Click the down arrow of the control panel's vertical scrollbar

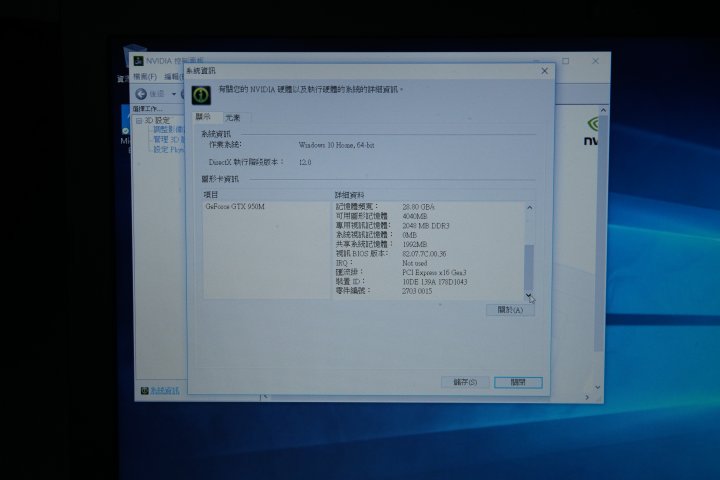pos(598,388)
